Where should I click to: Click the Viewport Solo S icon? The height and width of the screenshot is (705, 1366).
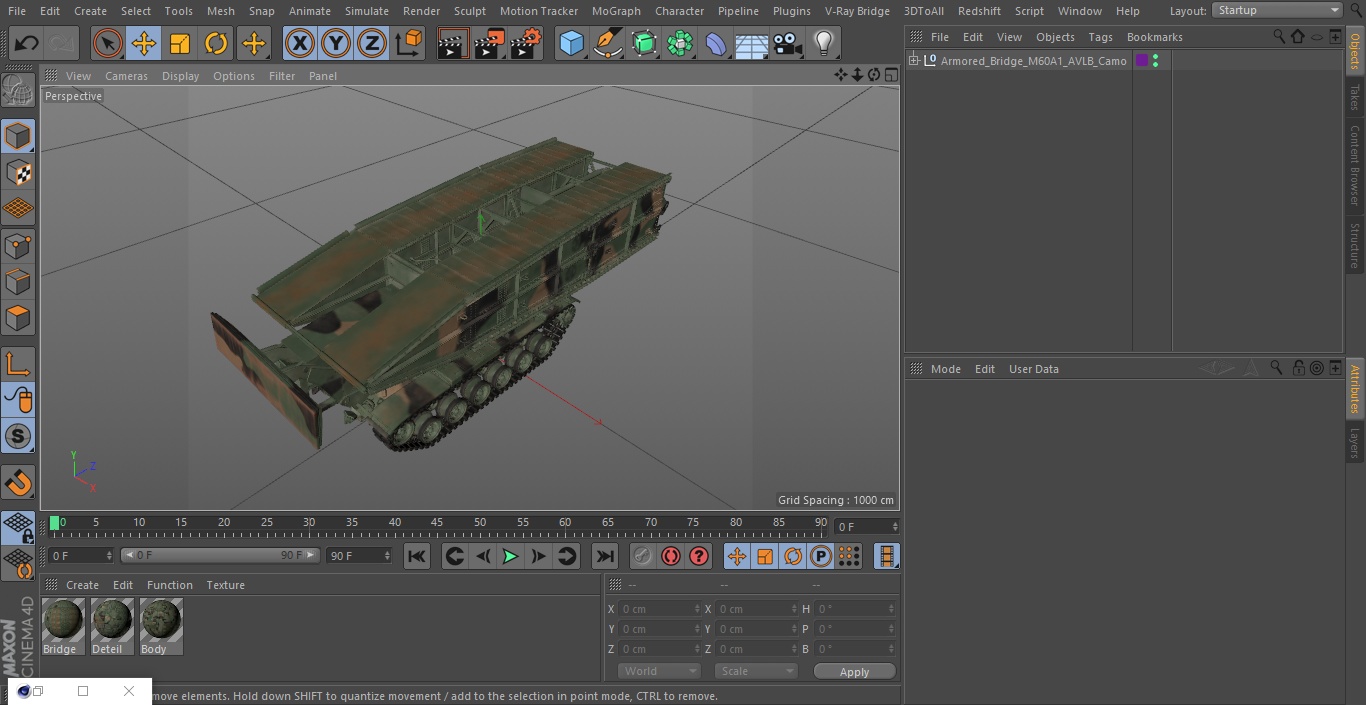pyautogui.click(x=18, y=436)
